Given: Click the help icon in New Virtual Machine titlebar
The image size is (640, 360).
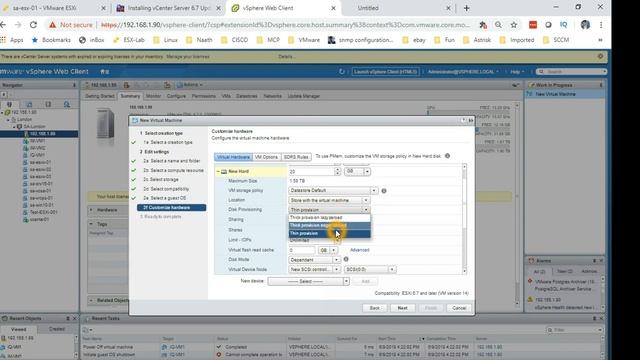Looking at the screenshot, I should (x=463, y=120).
